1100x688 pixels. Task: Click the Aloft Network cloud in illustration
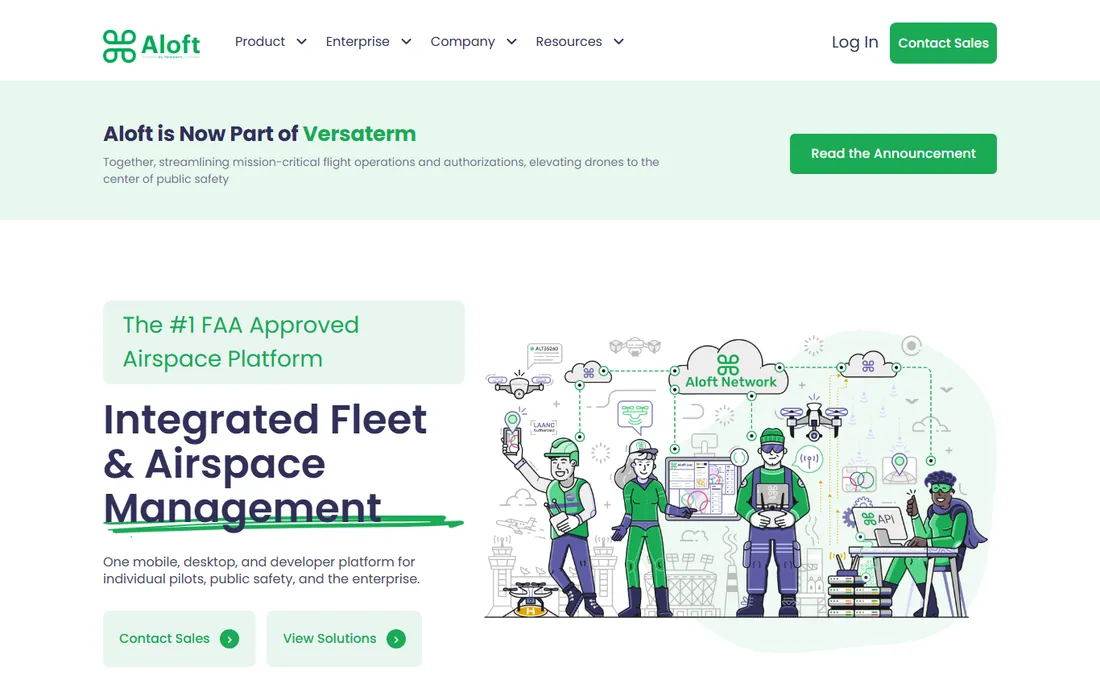coord(730,369)
